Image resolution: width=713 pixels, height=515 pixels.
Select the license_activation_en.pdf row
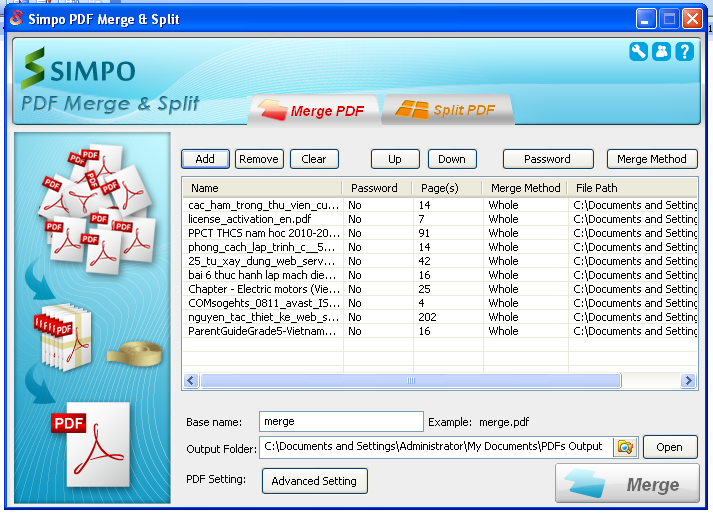click(x=440, y=219)
